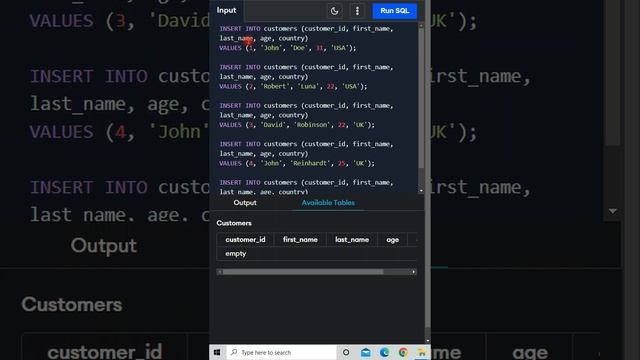Click the table scrollbar left arrow
Image resolution: width=640 pixels, height=360 pixels.
click(x=220, y=272)
